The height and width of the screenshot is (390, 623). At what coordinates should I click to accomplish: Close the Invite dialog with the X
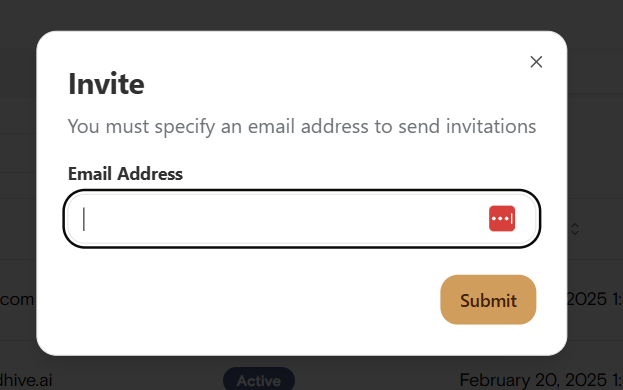(x=536, y=62)
